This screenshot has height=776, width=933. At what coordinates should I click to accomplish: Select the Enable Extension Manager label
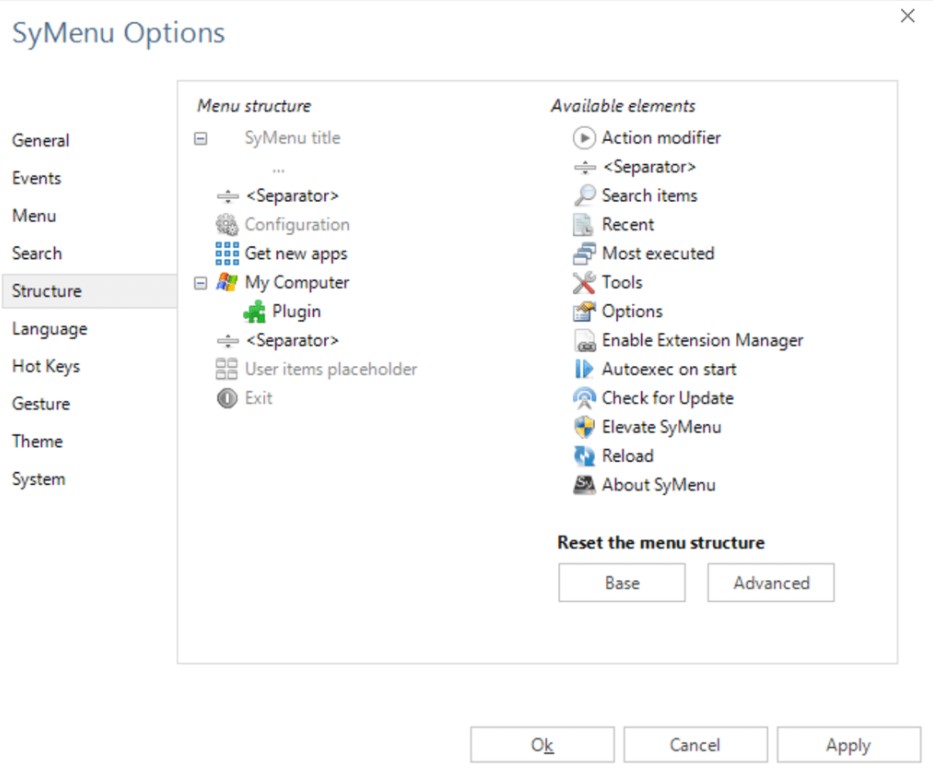pyautogui.click(x=702, y=340)
